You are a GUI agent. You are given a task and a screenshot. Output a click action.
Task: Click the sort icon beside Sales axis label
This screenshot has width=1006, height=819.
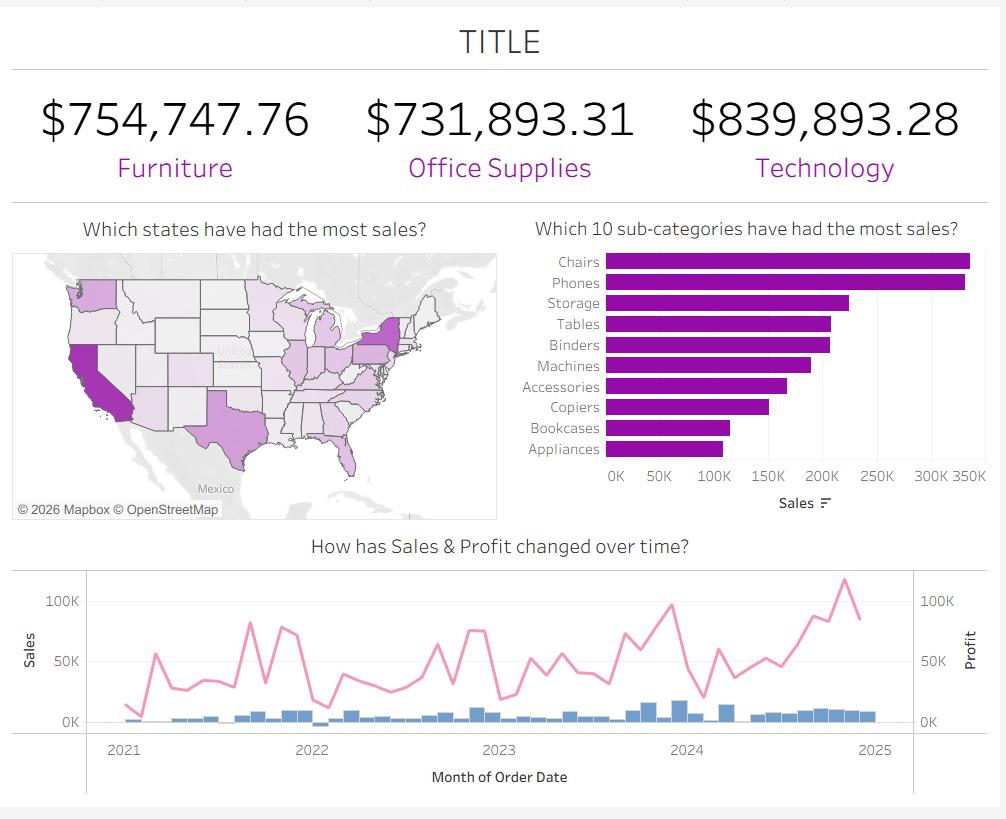pyautogui.click(x=825, y=503)
